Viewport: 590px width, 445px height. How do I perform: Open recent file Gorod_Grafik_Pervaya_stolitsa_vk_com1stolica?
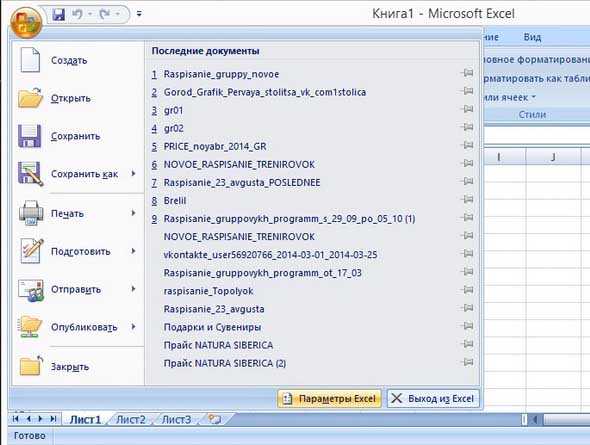[265, 92]
